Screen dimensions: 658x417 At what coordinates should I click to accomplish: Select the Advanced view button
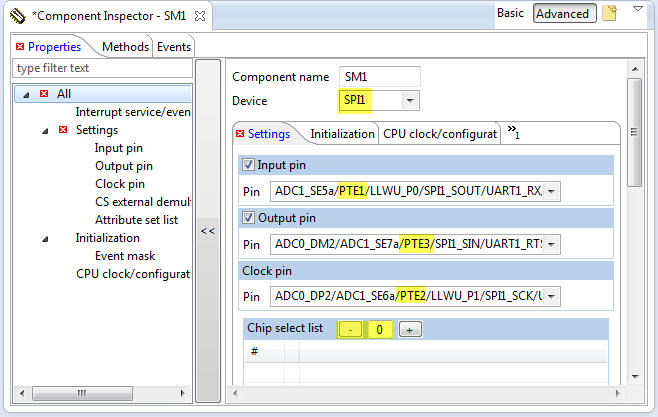click(562, 14)
